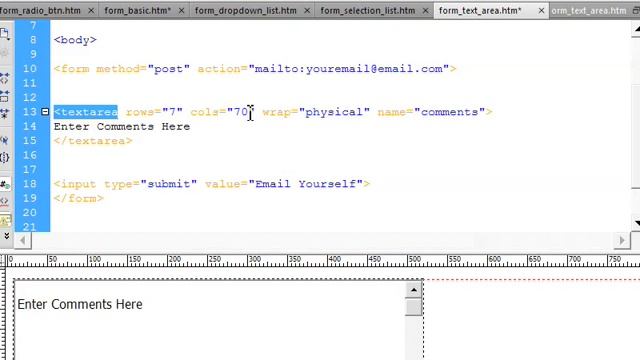Close the form_radio_btn.htm tab

(x=91, y=11)
